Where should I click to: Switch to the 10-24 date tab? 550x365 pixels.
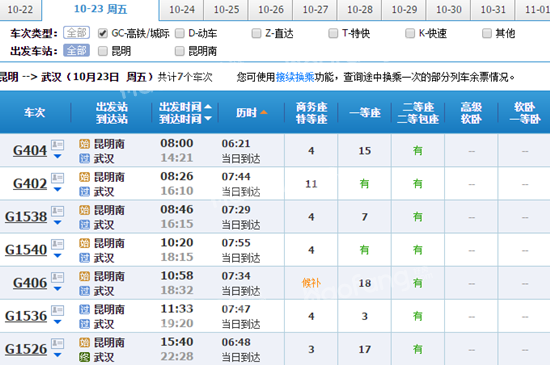click(182, 9)
